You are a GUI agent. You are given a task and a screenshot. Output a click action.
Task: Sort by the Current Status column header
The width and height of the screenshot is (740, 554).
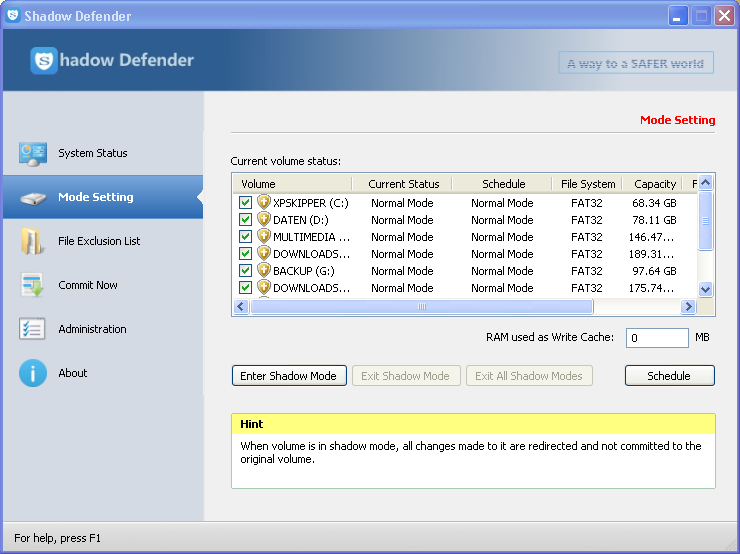pos(402,184)
